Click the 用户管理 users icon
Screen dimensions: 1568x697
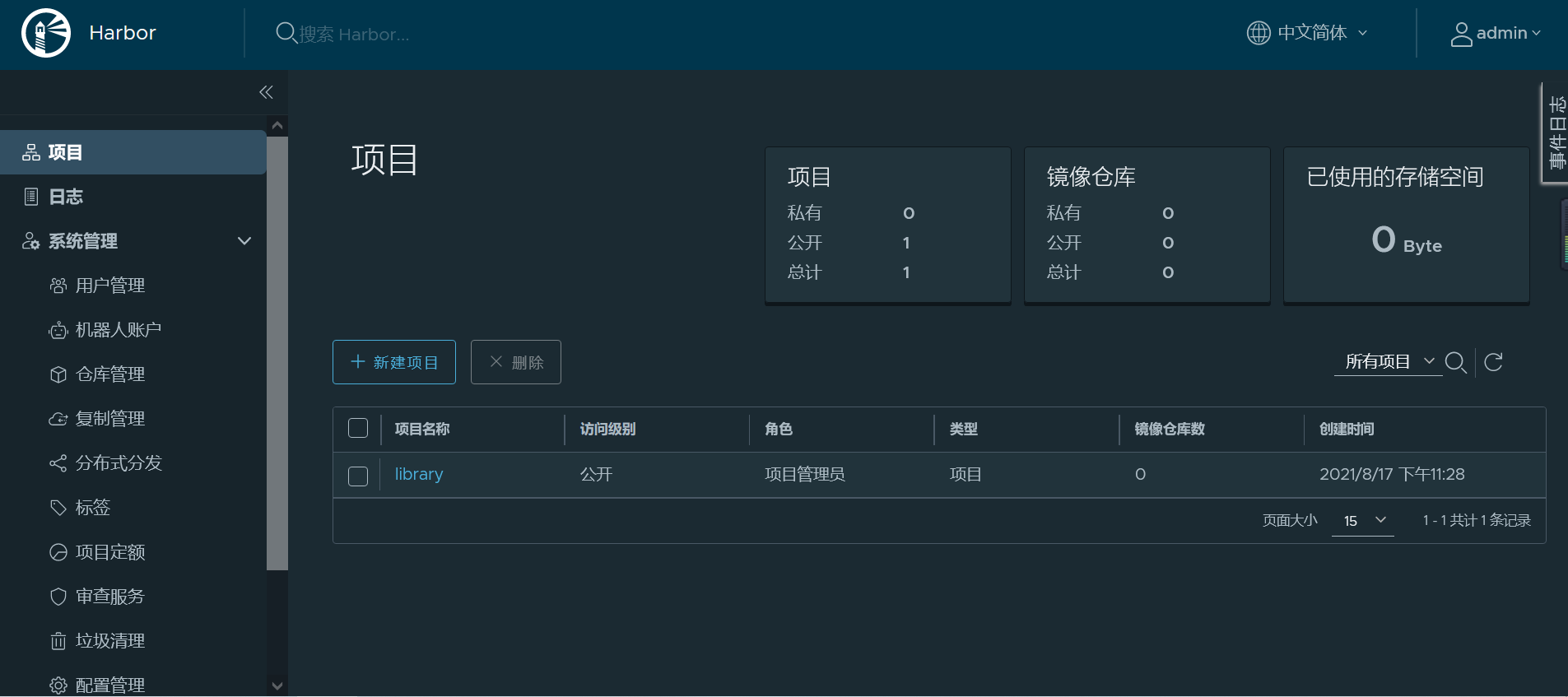click(58, 286)
